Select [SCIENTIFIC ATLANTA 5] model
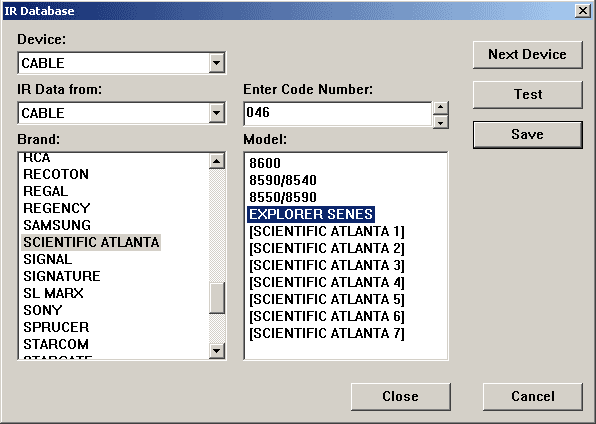Image resolution: width=596 pixels, height=424 pixels. [x=327, y=299]
